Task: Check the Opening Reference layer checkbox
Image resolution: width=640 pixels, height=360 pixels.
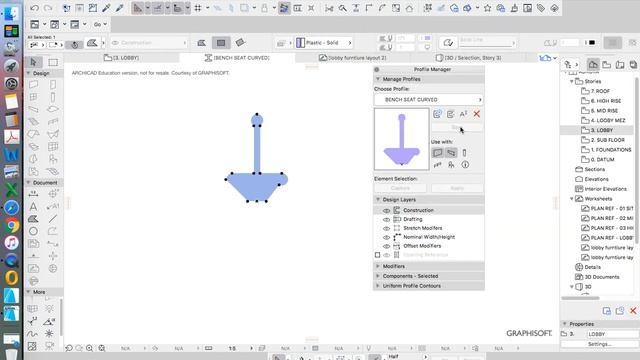Action: pyautogui.click(x=377, y=255)
